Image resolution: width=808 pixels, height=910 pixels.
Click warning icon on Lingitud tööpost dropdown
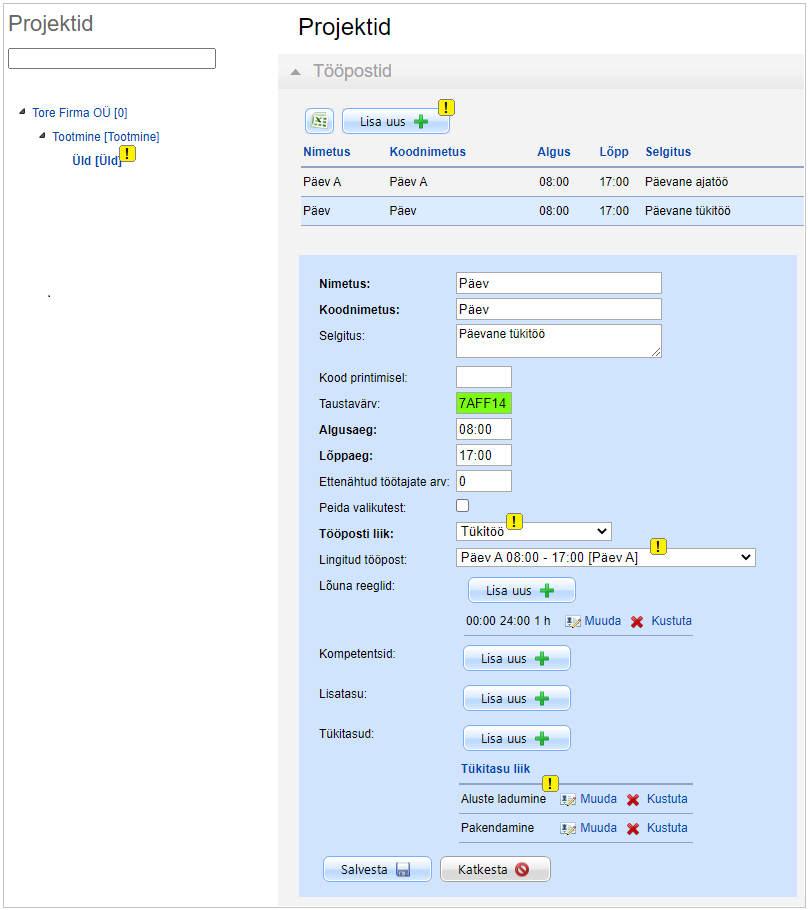click(658, 547)
